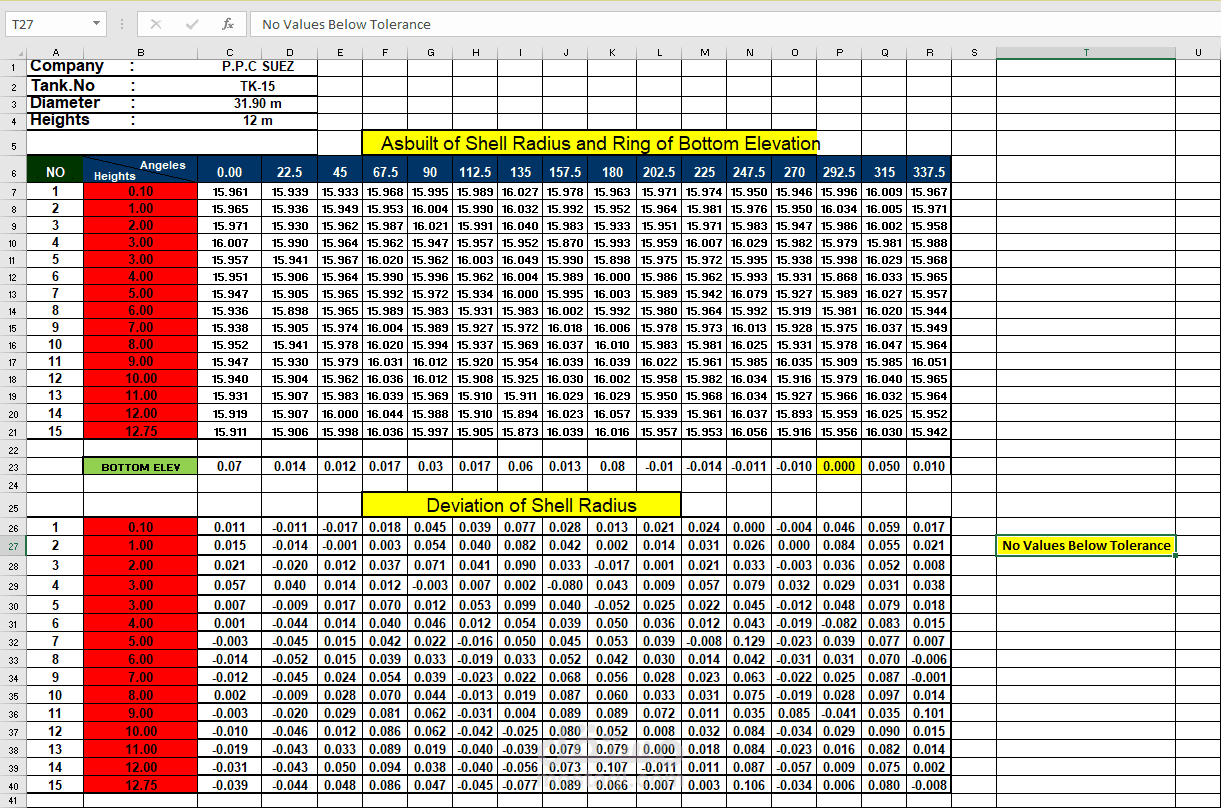Click the 'No Values Below Tolerance' cell
The height and width of the screenshot is (808, 1221).
pyautogui.click(x=1086, y=546)
